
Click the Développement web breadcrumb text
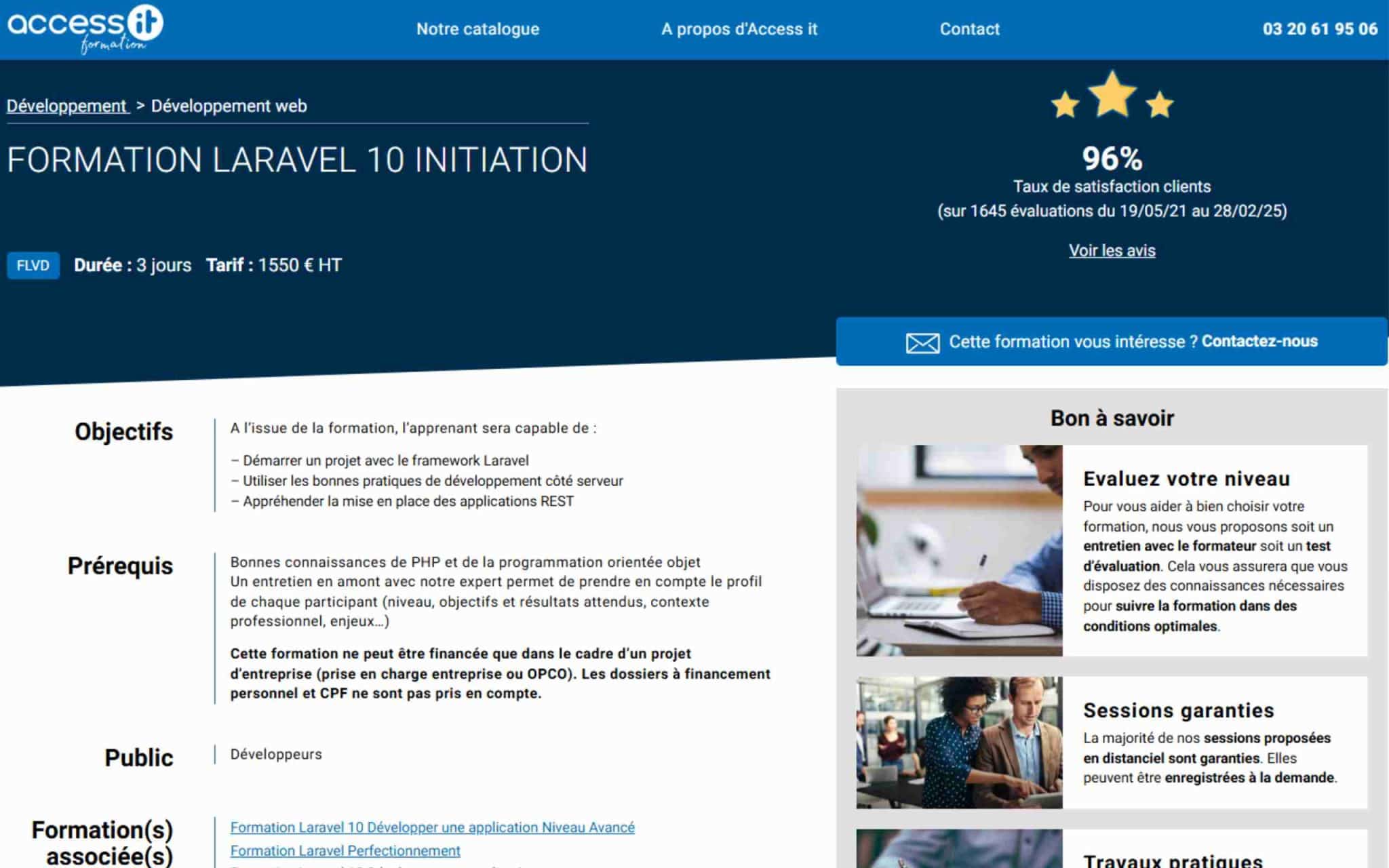[229, 106]
